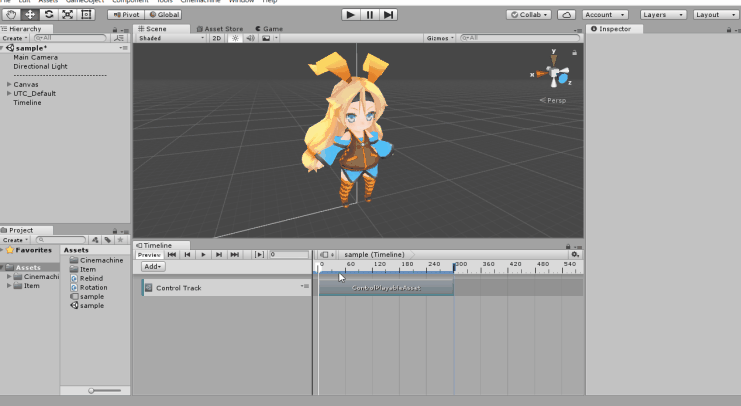The image size is (741, 406).
Task: Toggle Global handle rotation
Action: coord(164,15)
